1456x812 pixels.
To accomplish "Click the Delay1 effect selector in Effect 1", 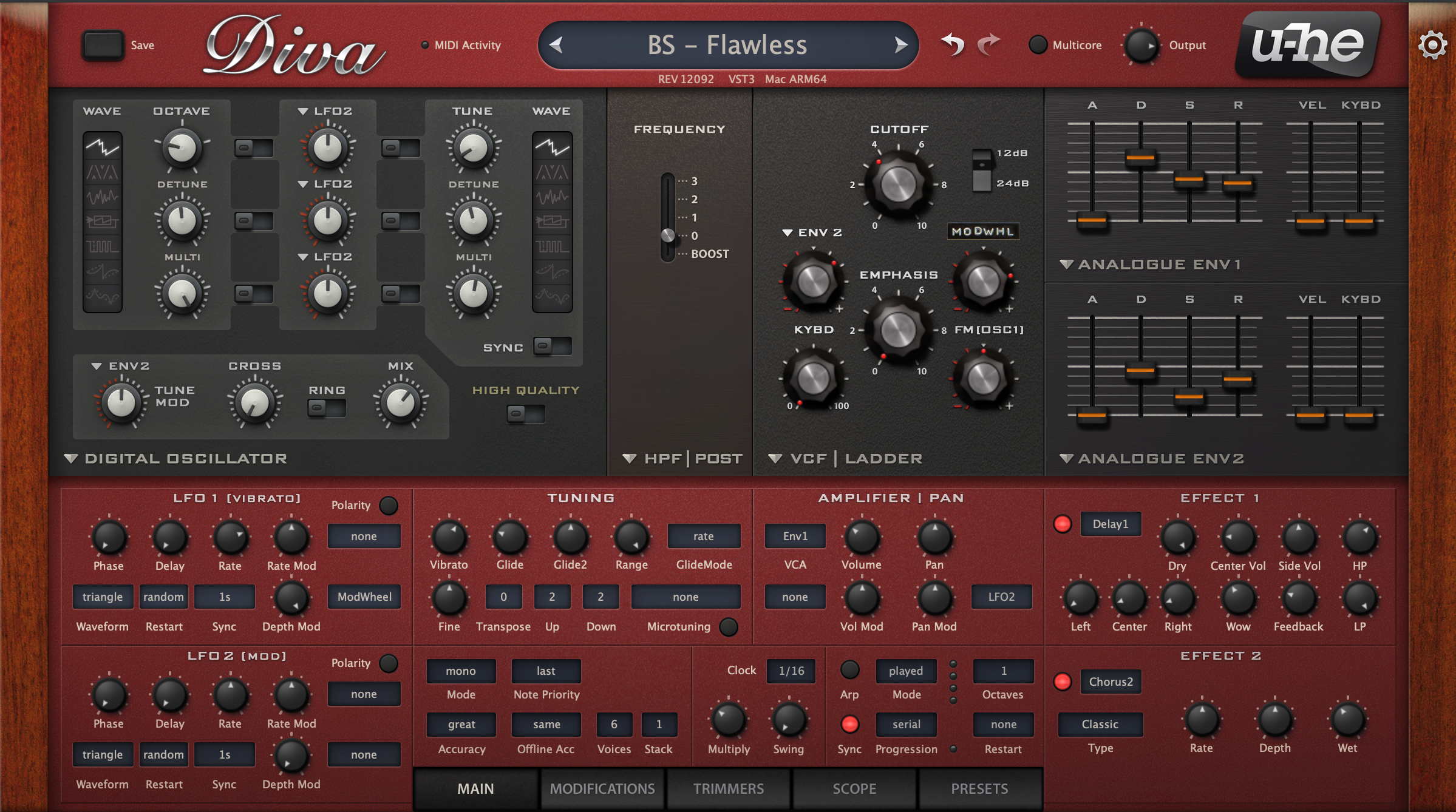I will [1111, 524].
